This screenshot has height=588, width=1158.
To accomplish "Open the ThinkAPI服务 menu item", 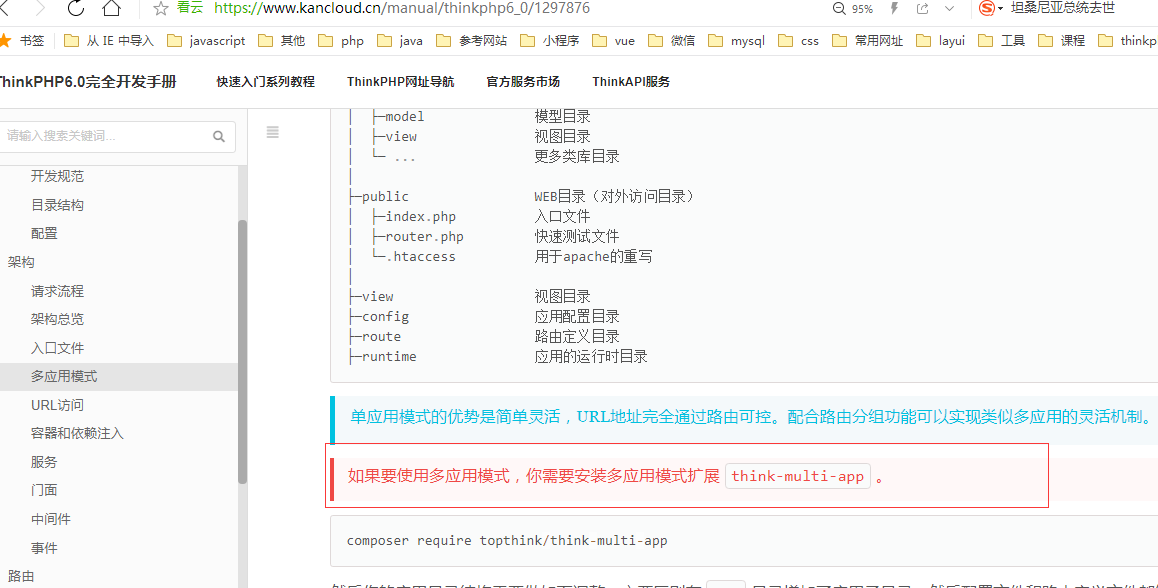I will 630,81.
